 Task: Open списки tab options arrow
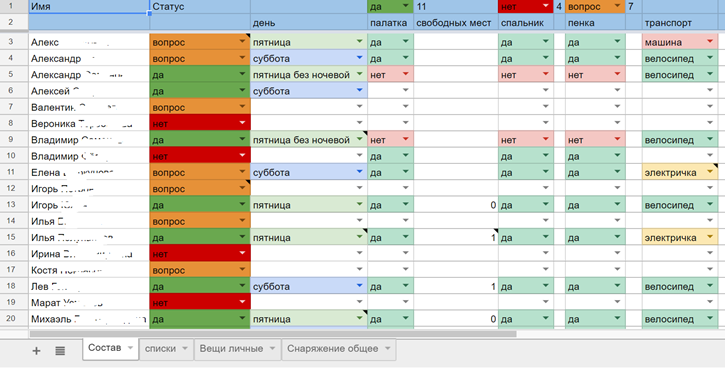click(x=184, y=349)
